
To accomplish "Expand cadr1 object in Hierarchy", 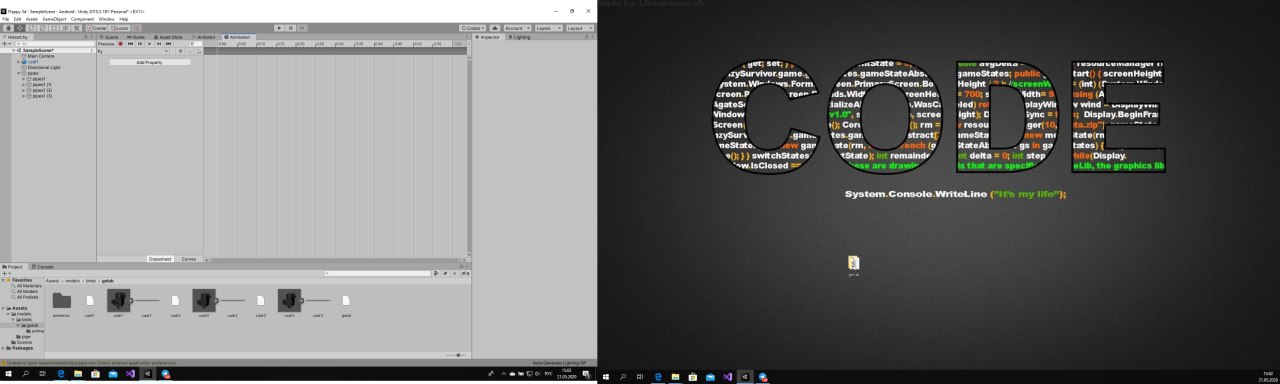I will point(18,62).
